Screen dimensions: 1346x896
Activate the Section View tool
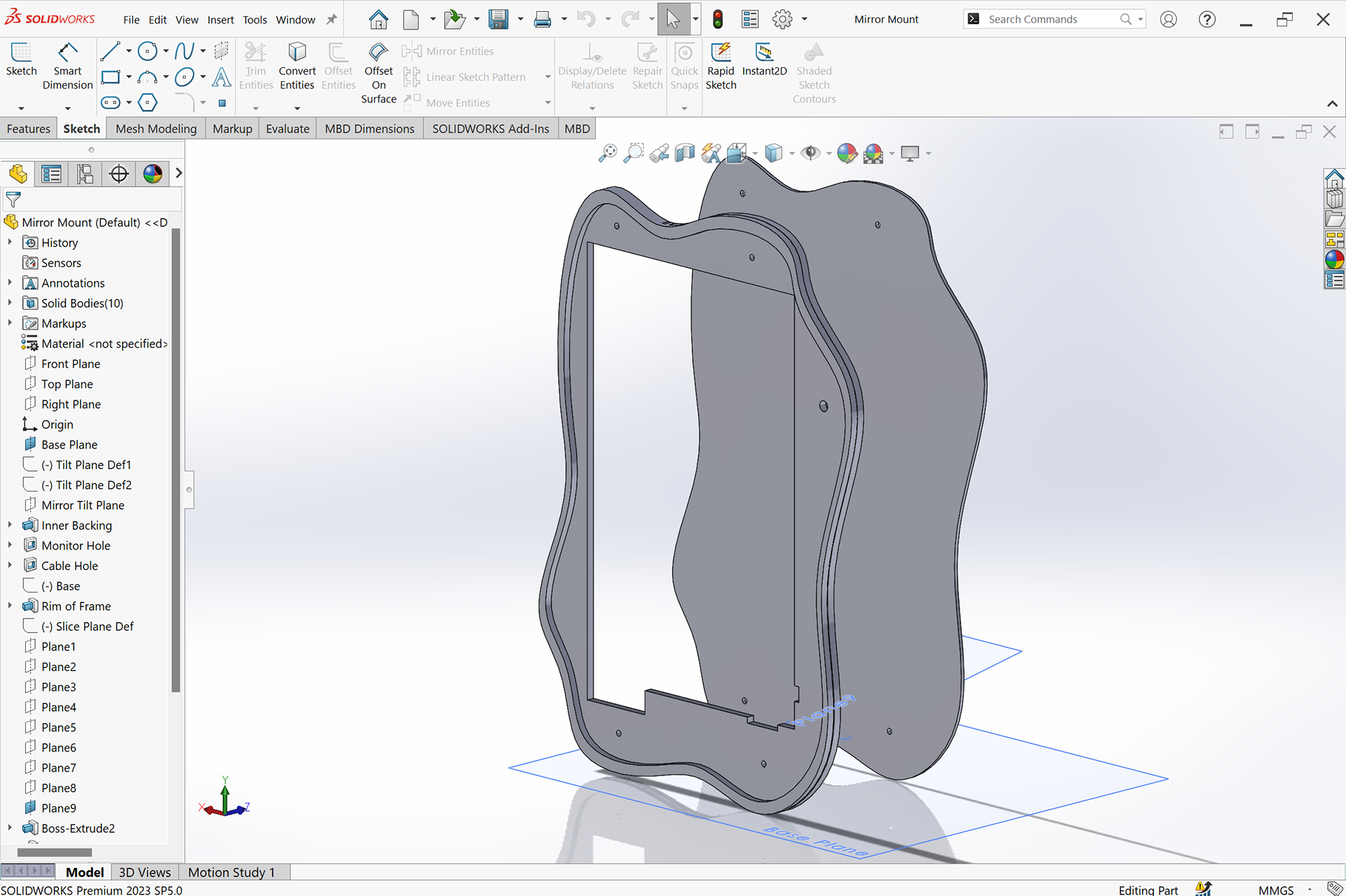[x=685, y=153]
